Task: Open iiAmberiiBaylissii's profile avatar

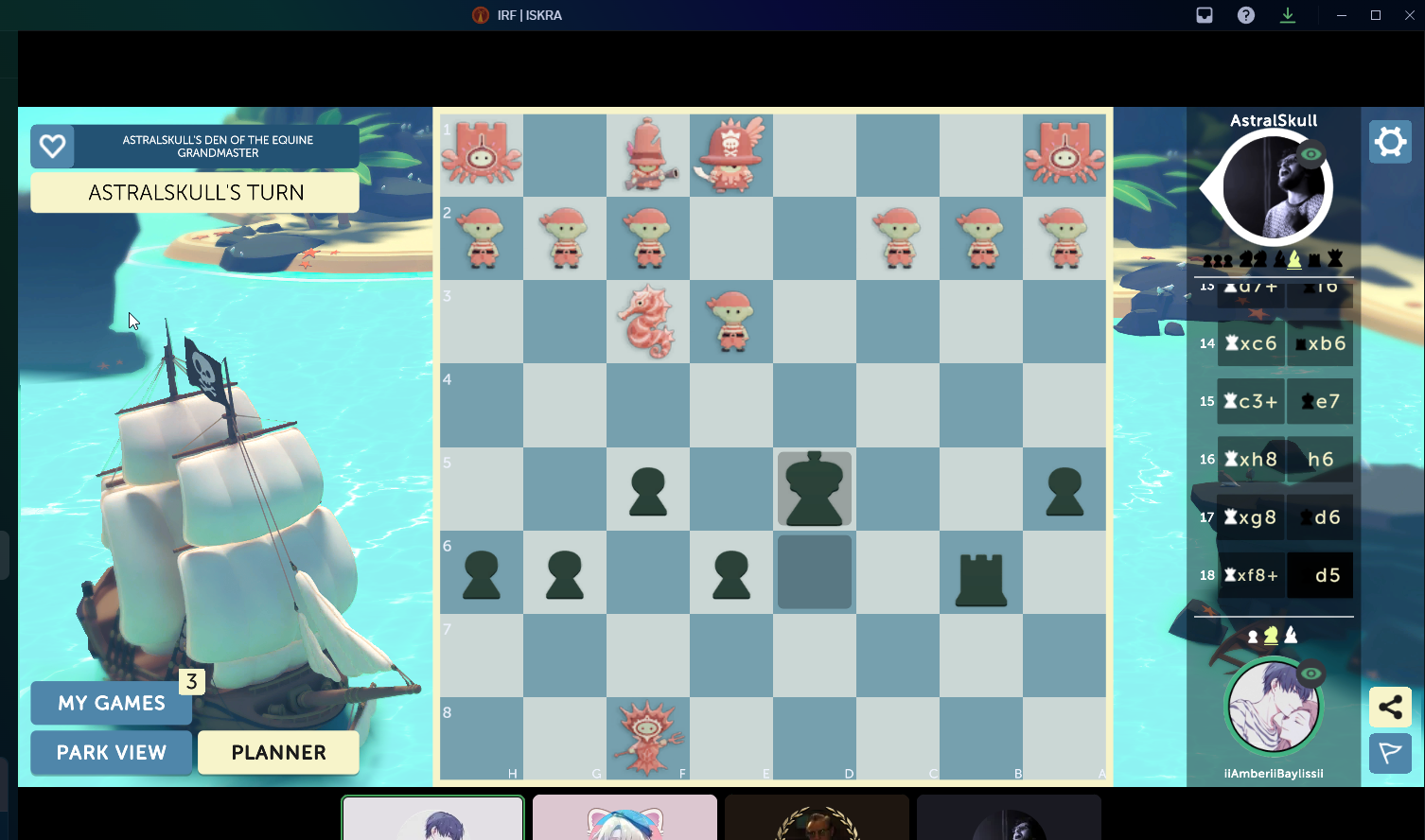Action: click(x=1273, y=707)
